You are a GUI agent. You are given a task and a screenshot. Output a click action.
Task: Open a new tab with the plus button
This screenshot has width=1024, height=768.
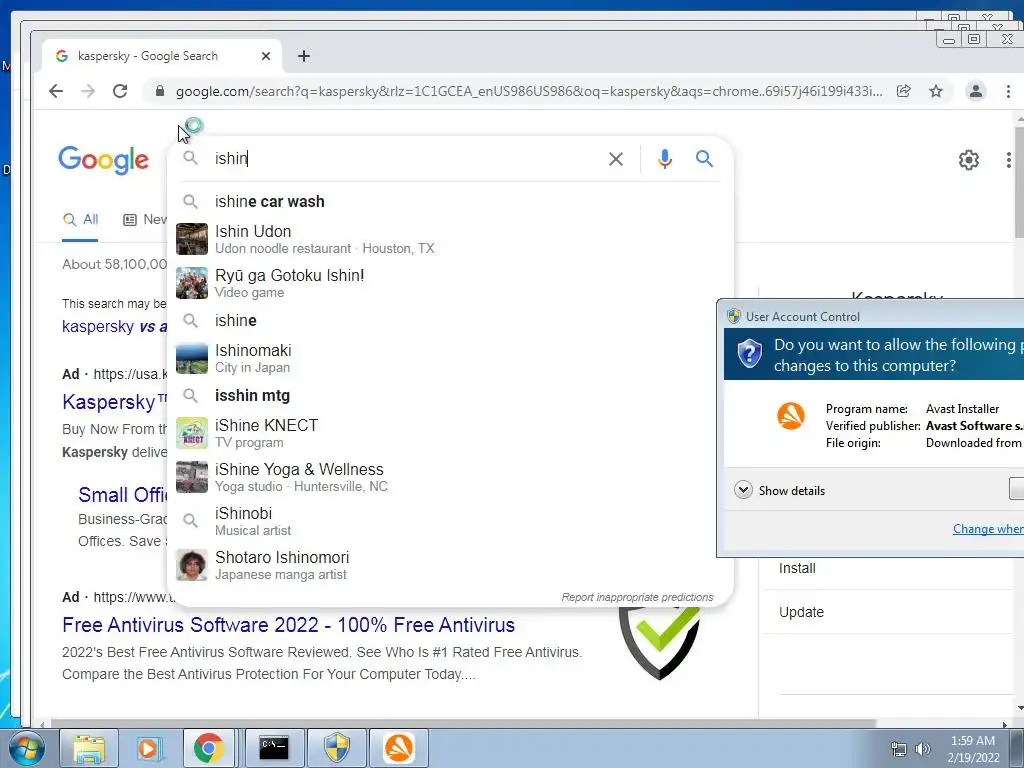pos(304,56)
